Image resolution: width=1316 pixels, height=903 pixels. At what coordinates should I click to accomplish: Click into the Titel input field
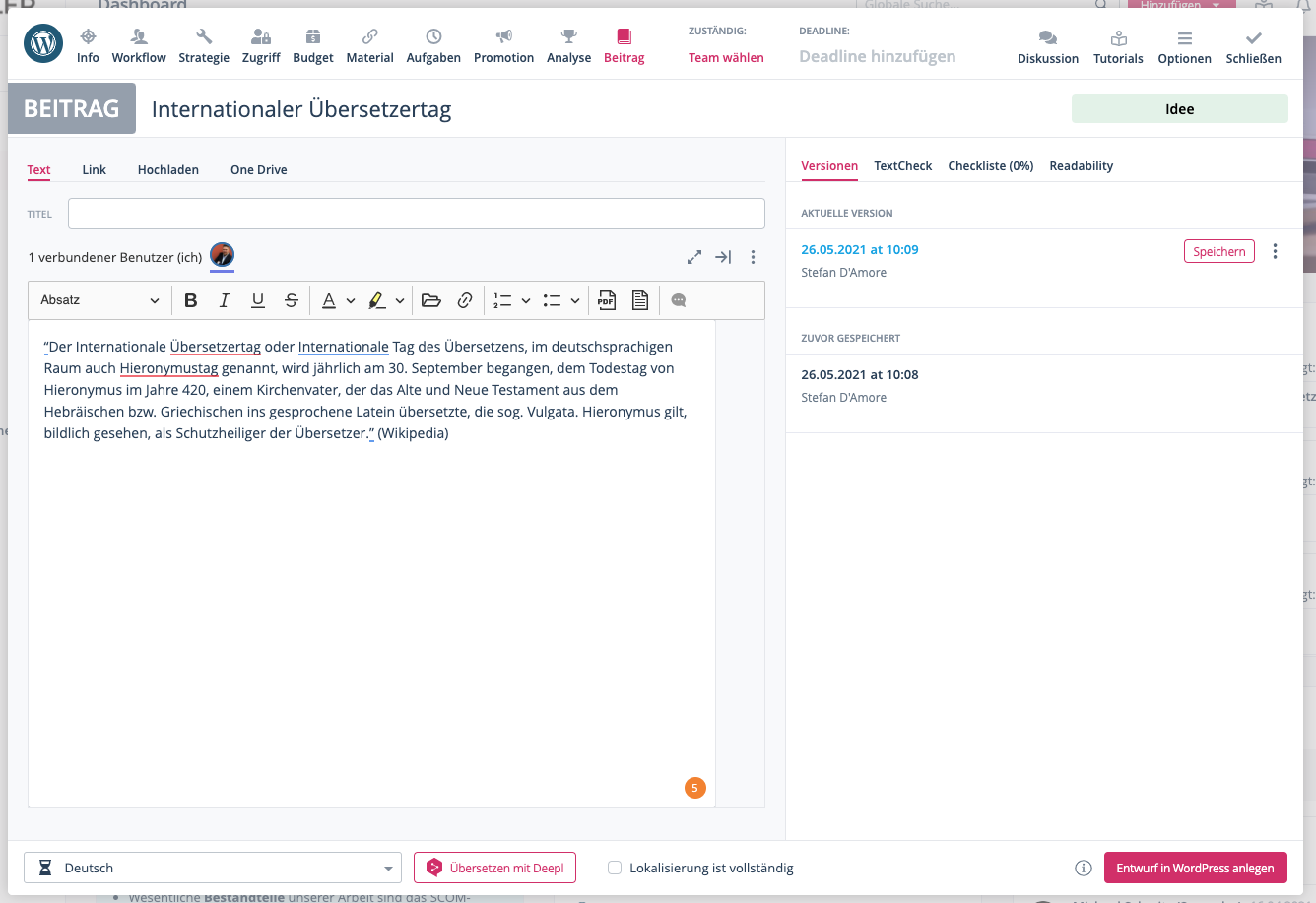coord(416,214)
